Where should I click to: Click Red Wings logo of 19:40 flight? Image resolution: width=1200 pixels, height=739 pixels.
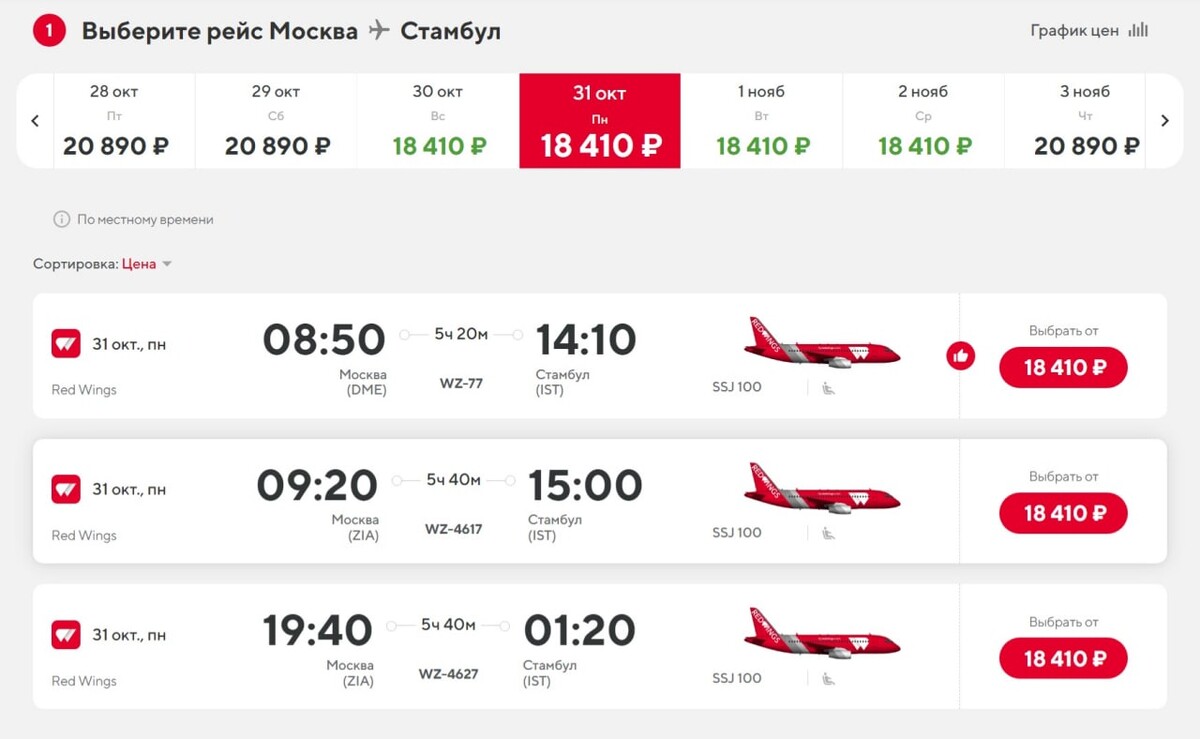(x=66, y=634)
